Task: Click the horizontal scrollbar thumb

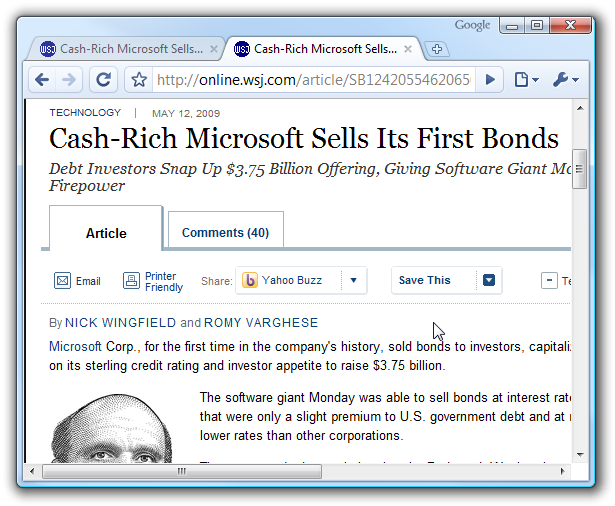Action: click(182, 471)
